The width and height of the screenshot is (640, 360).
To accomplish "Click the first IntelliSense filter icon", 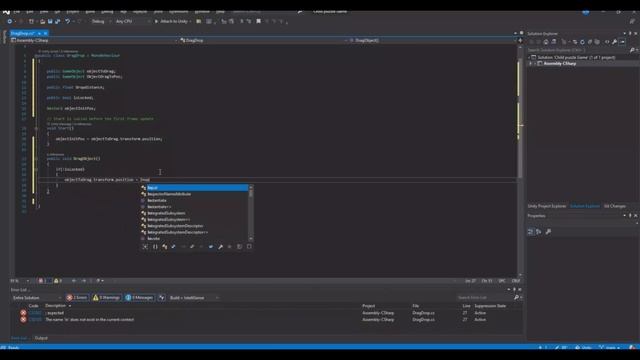I will [145, 247].
